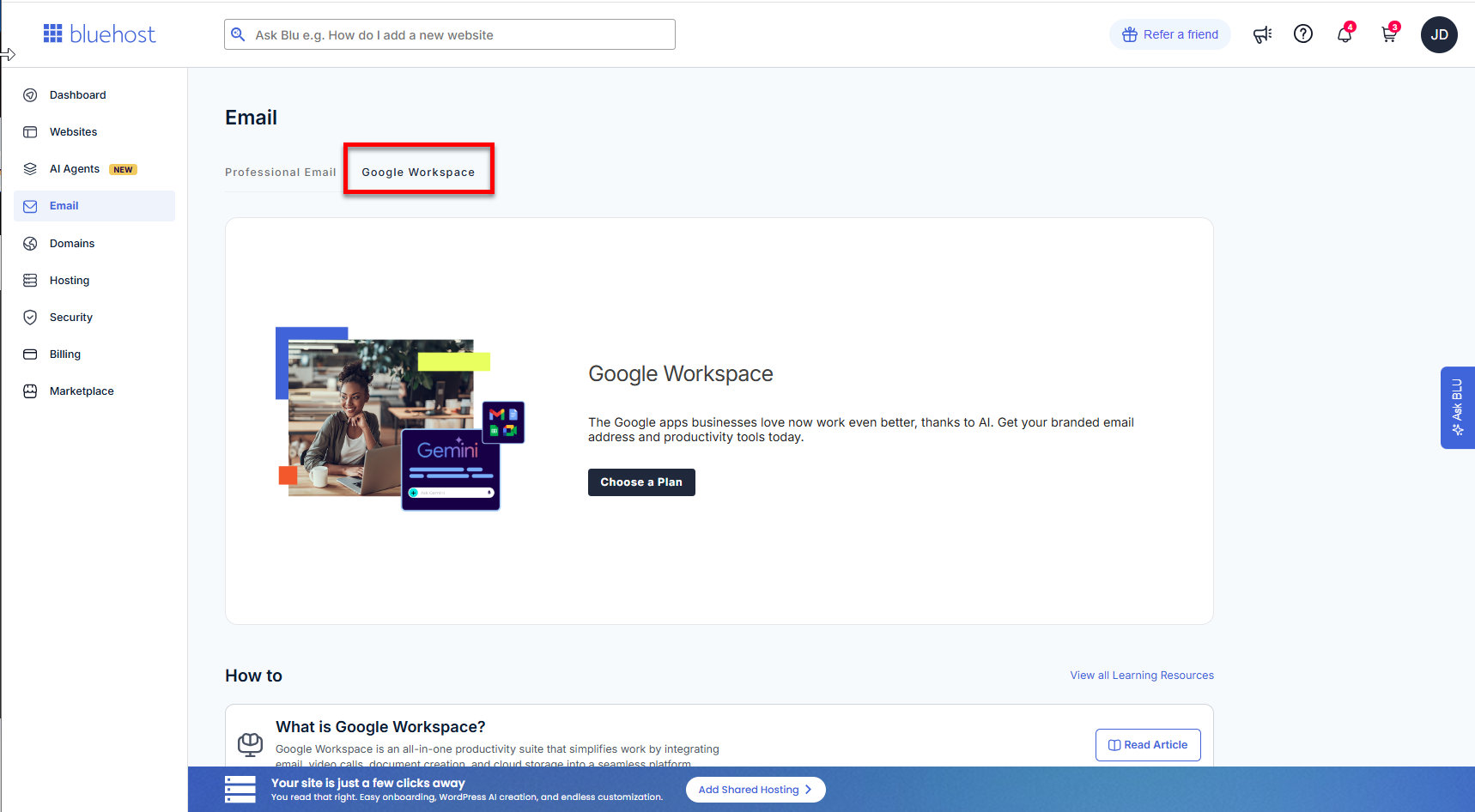Open the announcements megaphone icon
Screen dimensions: 1475x812
tap(1262, 34)
